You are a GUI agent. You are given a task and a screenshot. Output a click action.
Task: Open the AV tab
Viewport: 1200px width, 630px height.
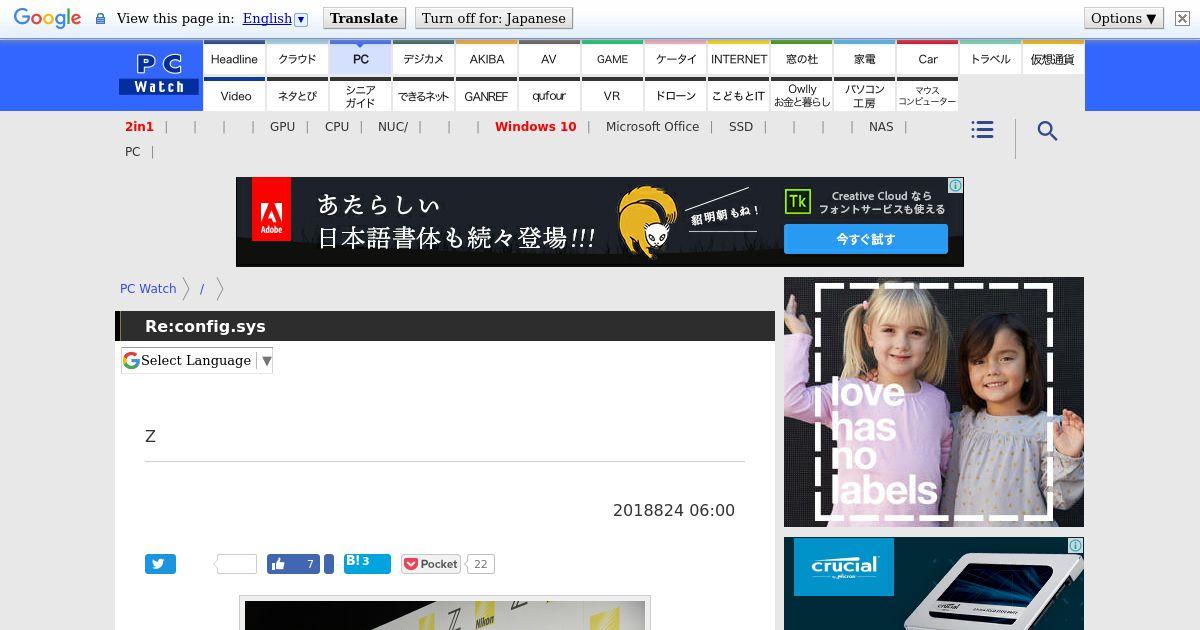coord(549,58)
